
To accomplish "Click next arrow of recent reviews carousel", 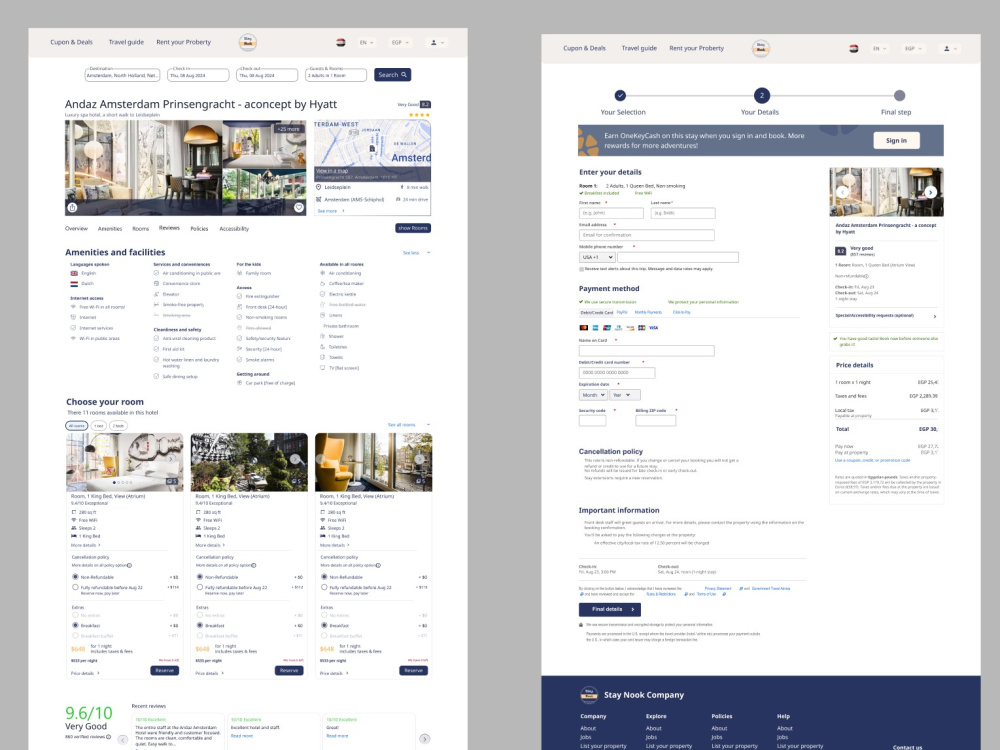I will 425,739.
